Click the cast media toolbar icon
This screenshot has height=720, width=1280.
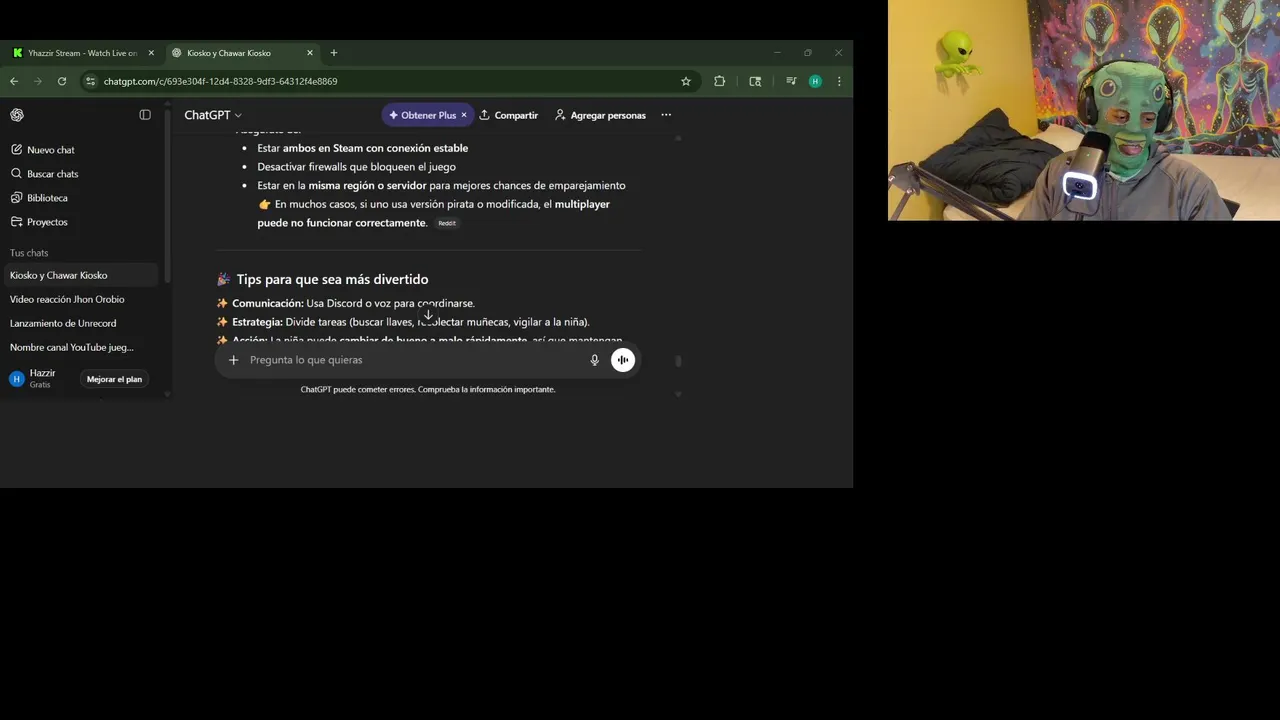tap(755, 81)
